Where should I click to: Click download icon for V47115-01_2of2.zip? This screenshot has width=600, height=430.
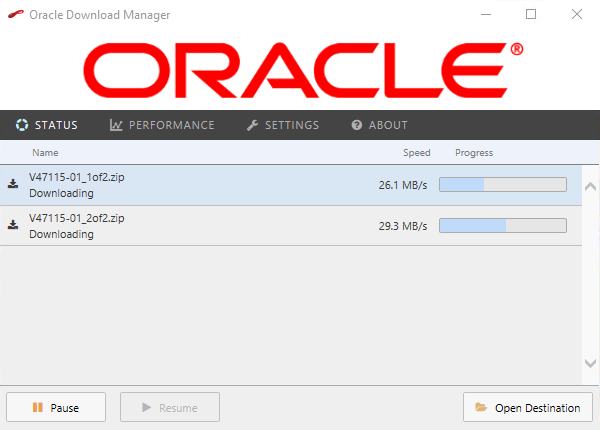click(13, 225)
